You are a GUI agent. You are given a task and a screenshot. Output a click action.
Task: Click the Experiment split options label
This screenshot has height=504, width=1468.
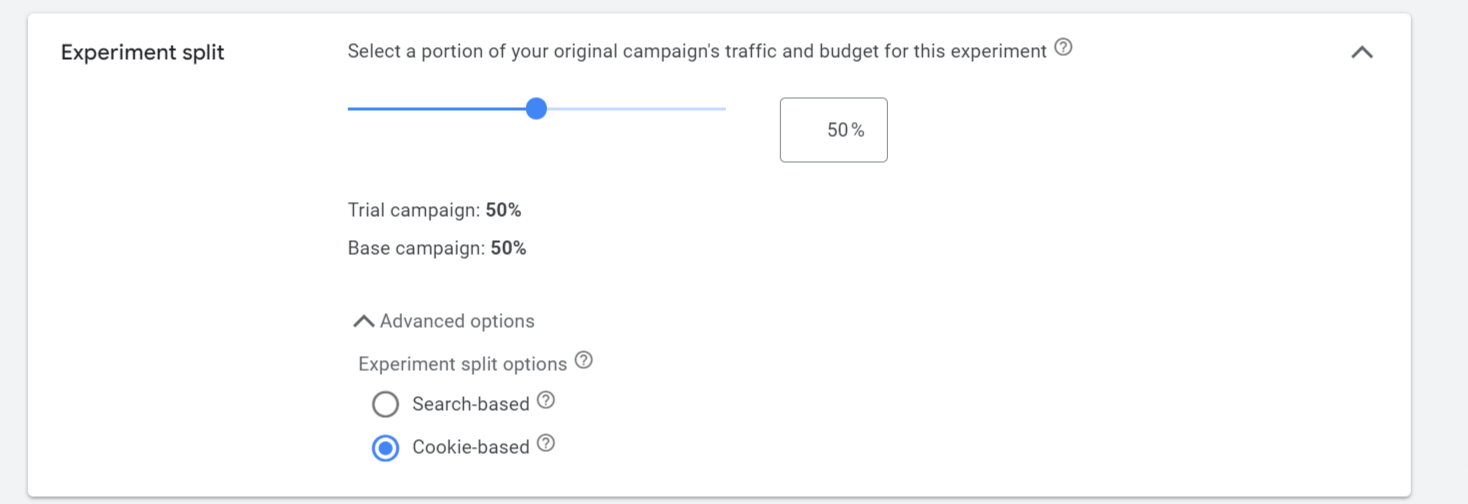[x=463, y=364]
